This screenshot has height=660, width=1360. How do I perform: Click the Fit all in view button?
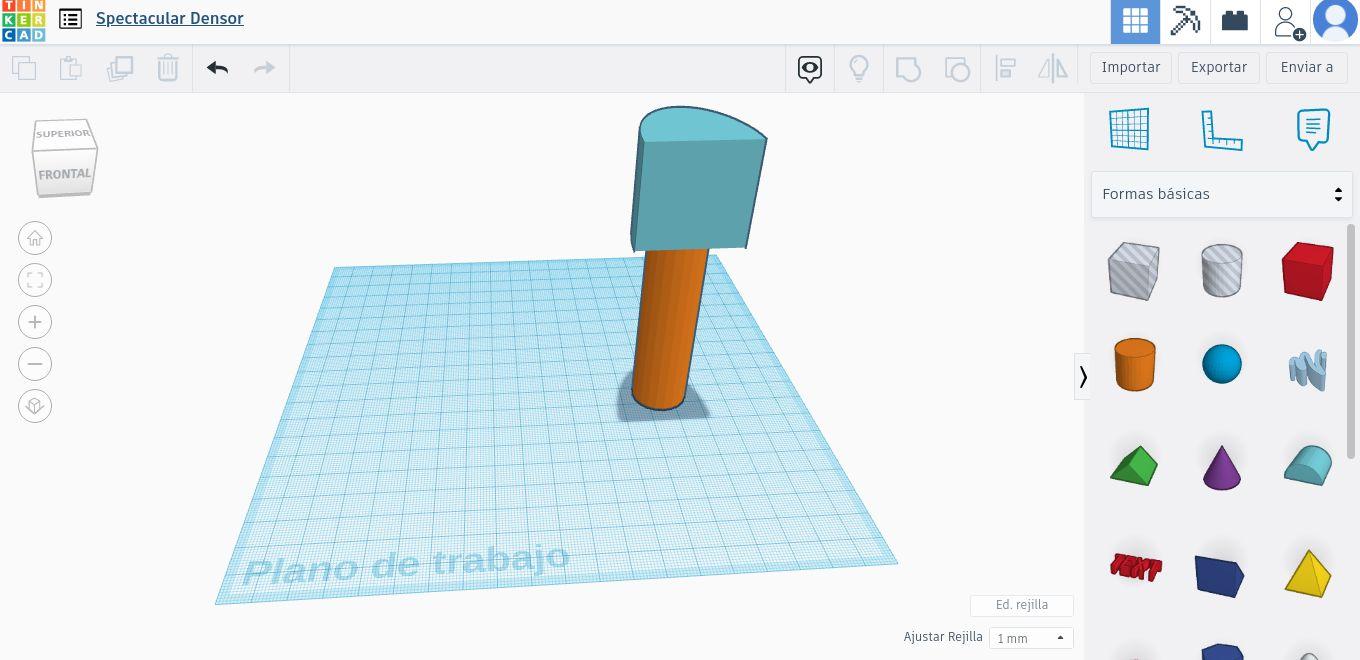tap(35, 280)
